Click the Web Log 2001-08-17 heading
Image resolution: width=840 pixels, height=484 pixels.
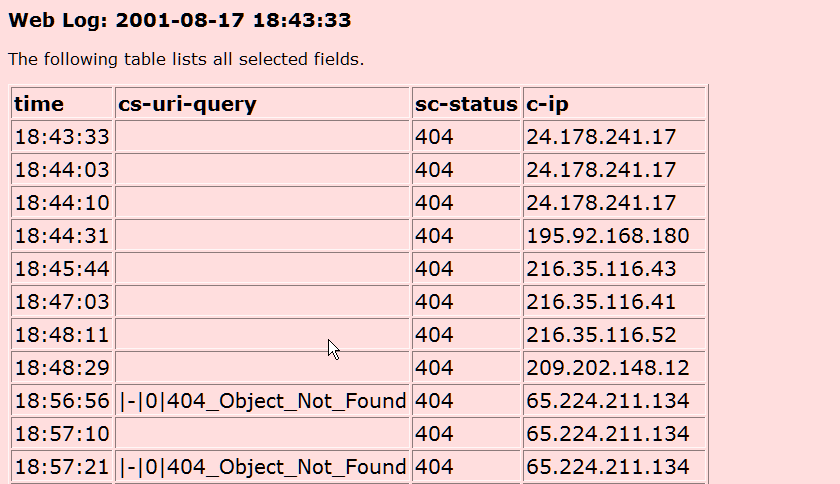click(180, 20)
